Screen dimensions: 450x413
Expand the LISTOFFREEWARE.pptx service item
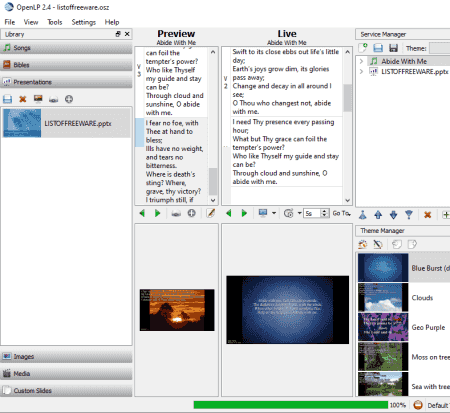(x=361, y=72)
